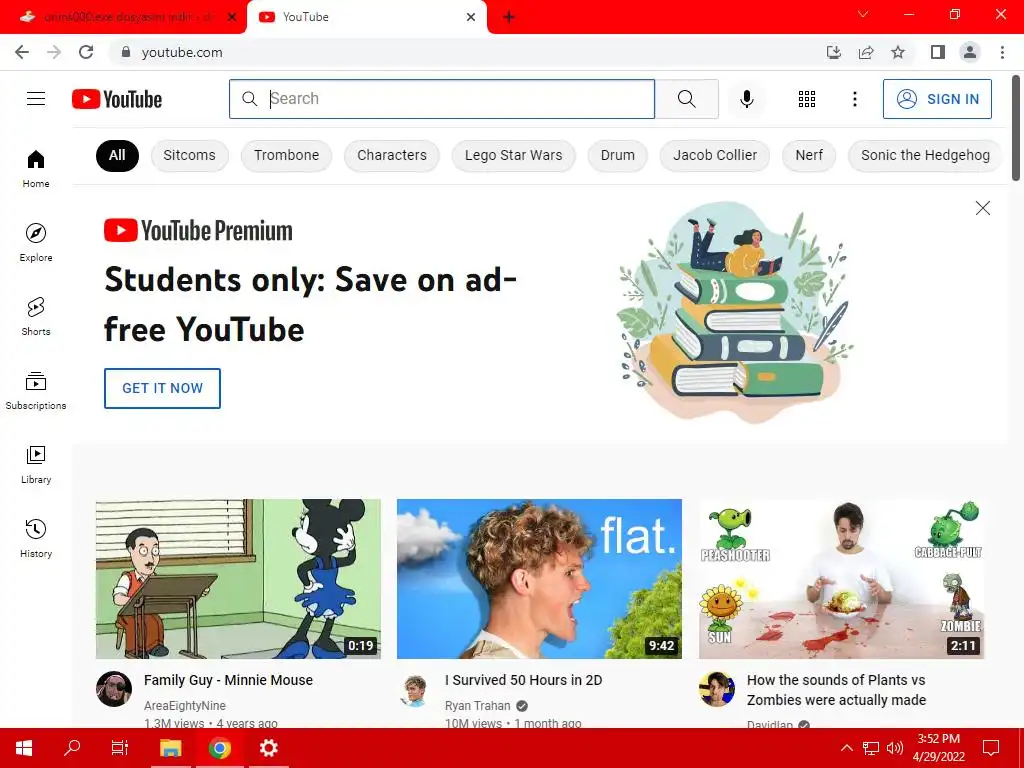Open Chrome three-dot menu
The width and height of the screenshot is (1024, 768).
(x=1002, y=52)
